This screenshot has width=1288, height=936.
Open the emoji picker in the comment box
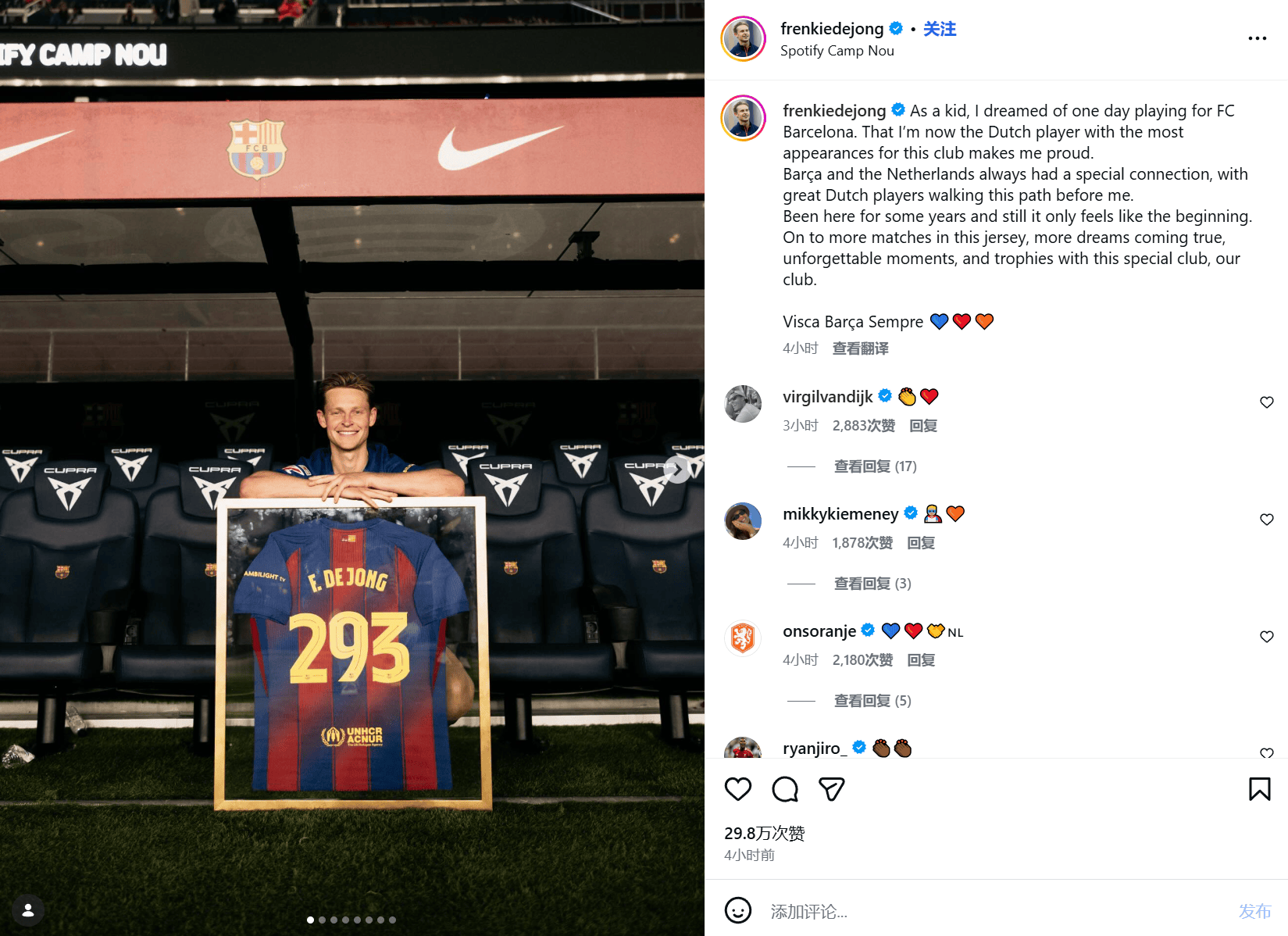pos(737,910)
